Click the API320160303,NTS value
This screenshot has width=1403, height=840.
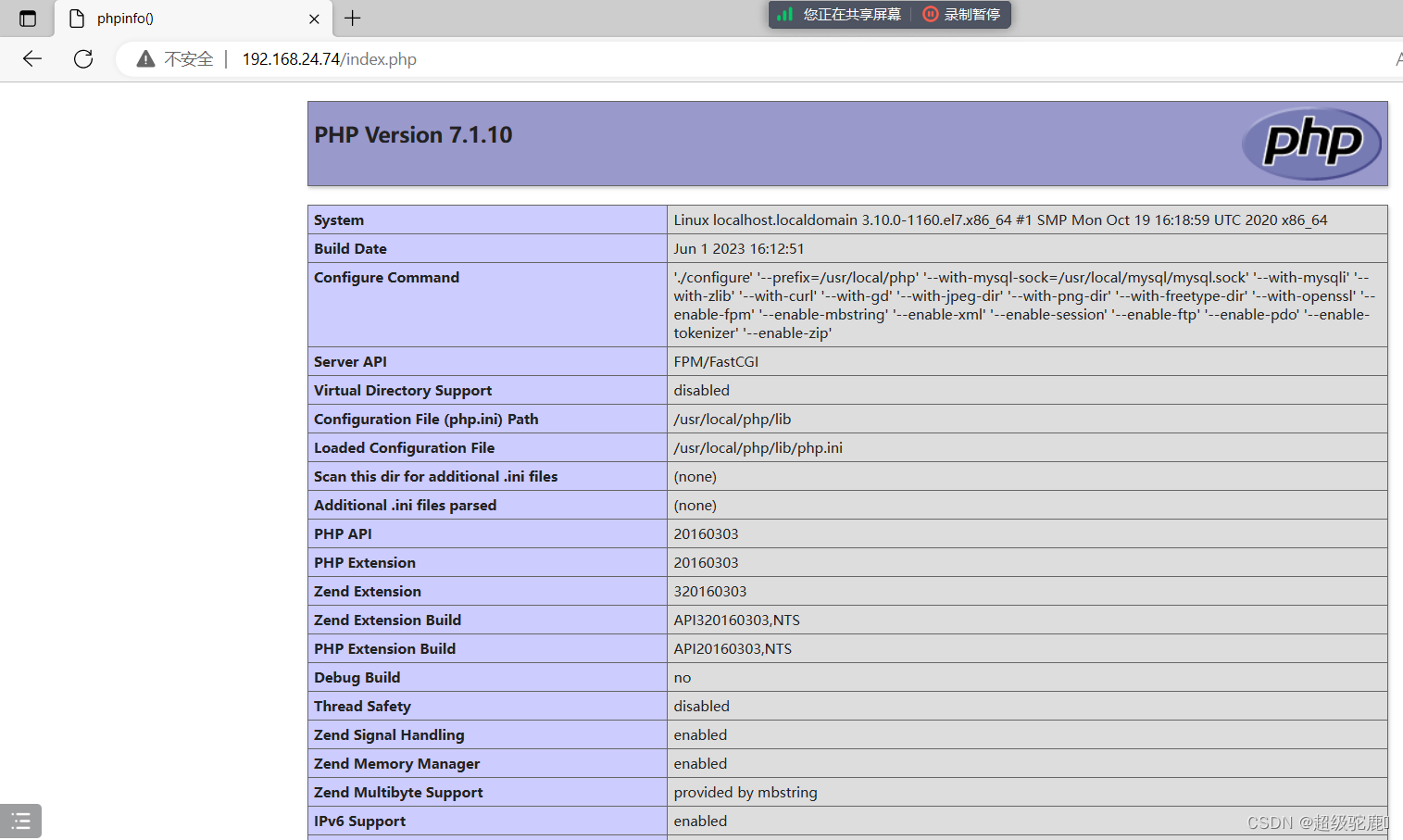[x=737, y=621]
